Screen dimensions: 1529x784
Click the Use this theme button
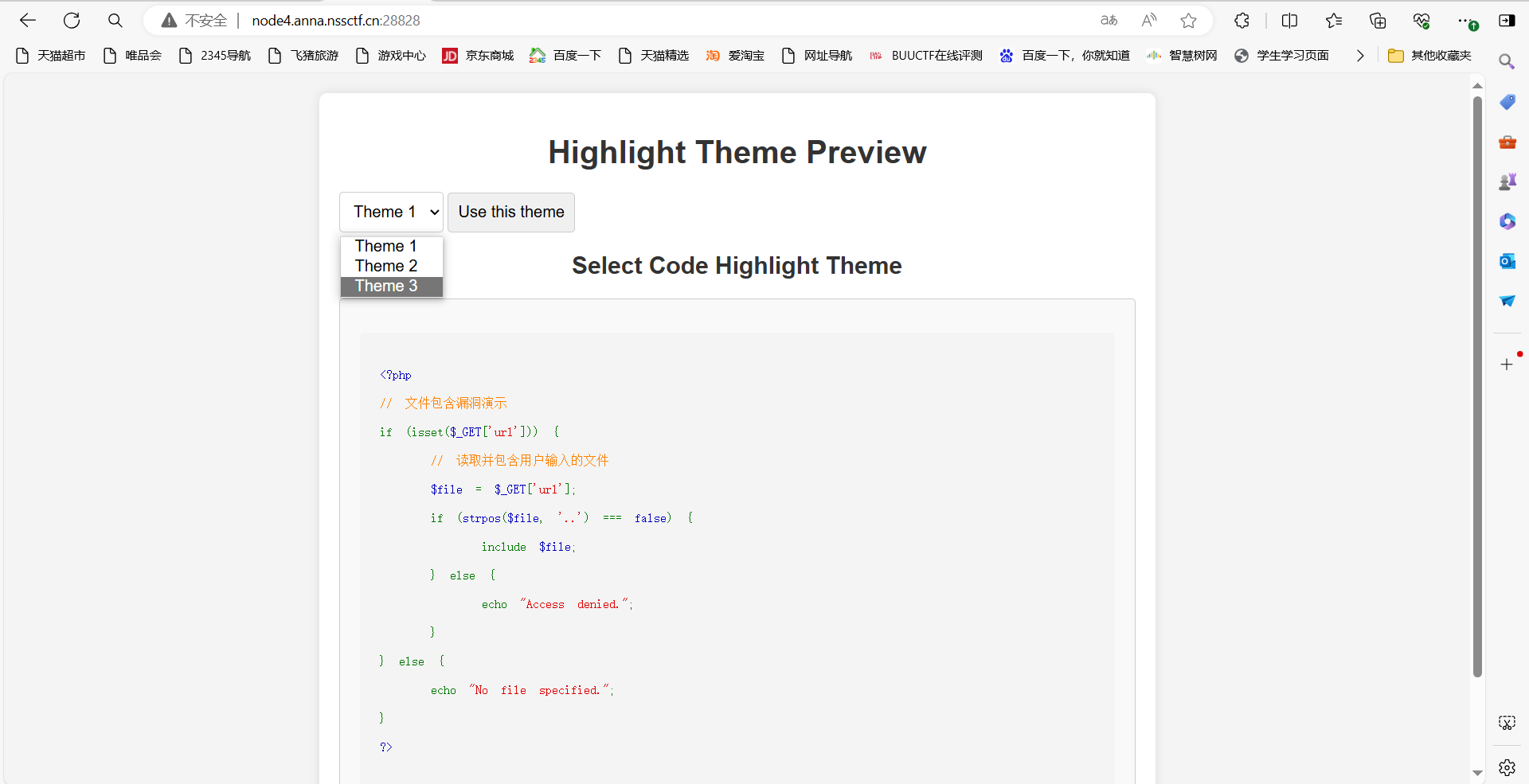pyautogui.click(x=511, y=213)
